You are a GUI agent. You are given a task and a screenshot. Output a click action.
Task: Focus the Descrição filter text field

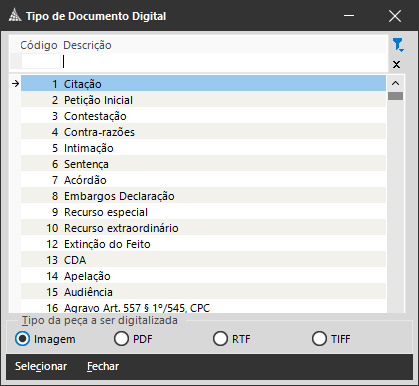[224, 61]
